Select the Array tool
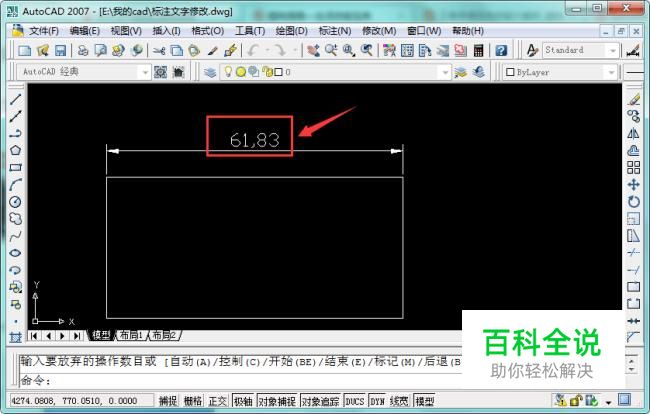Image resolution: width=650 pixels, height=414 pixels. 633,167
